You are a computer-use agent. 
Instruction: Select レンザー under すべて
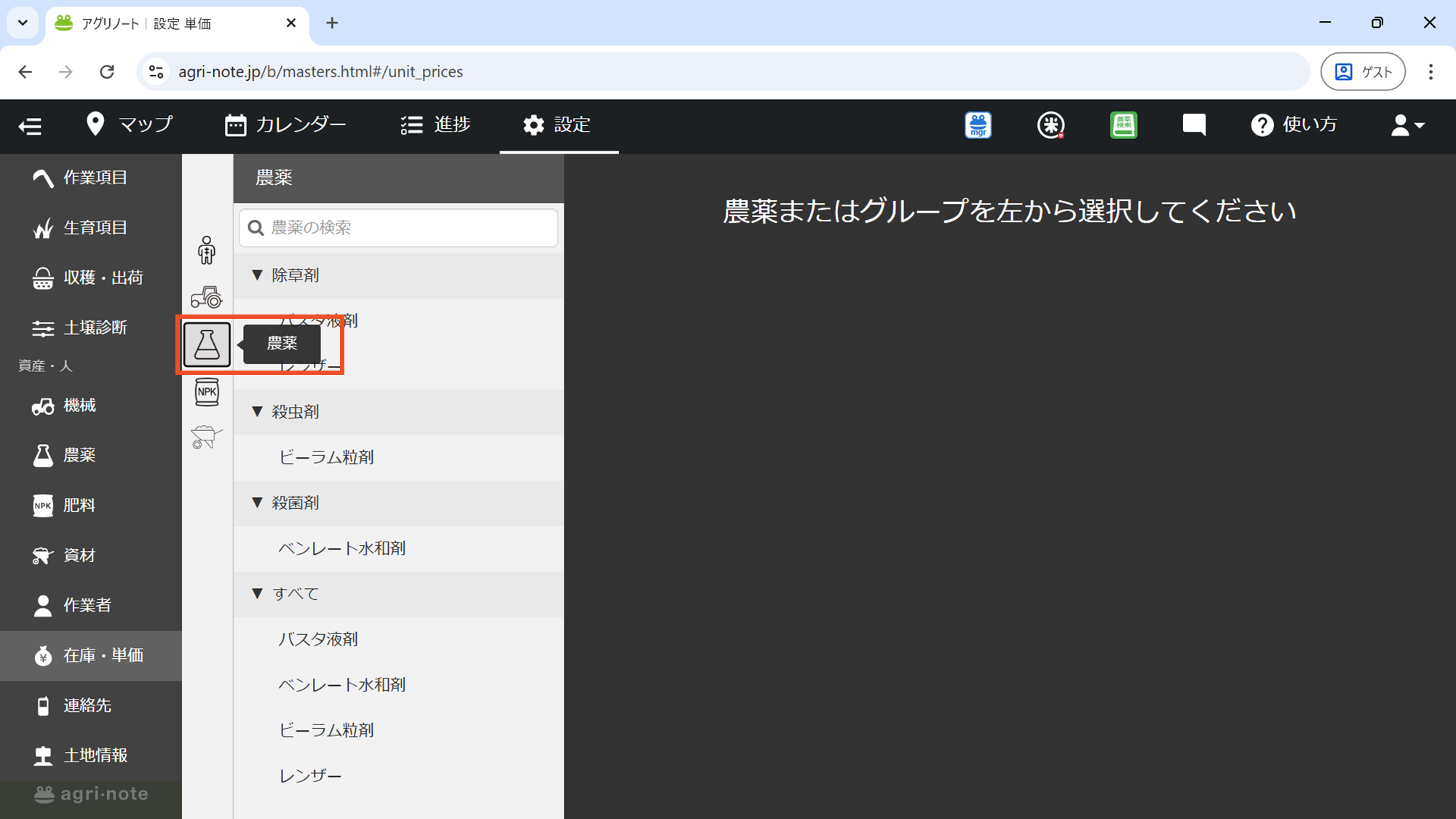click(x=398, y=776)
